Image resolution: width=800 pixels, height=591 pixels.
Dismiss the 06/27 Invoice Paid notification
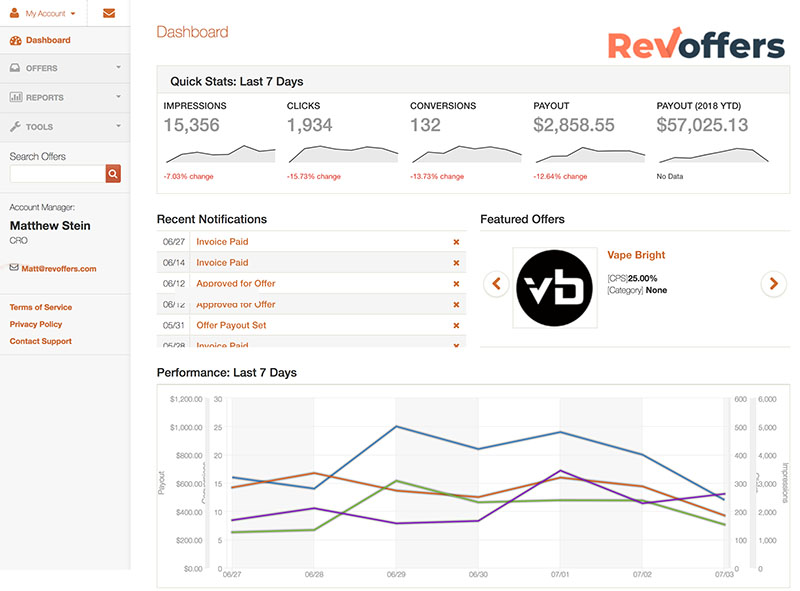[x=456, y=241]
